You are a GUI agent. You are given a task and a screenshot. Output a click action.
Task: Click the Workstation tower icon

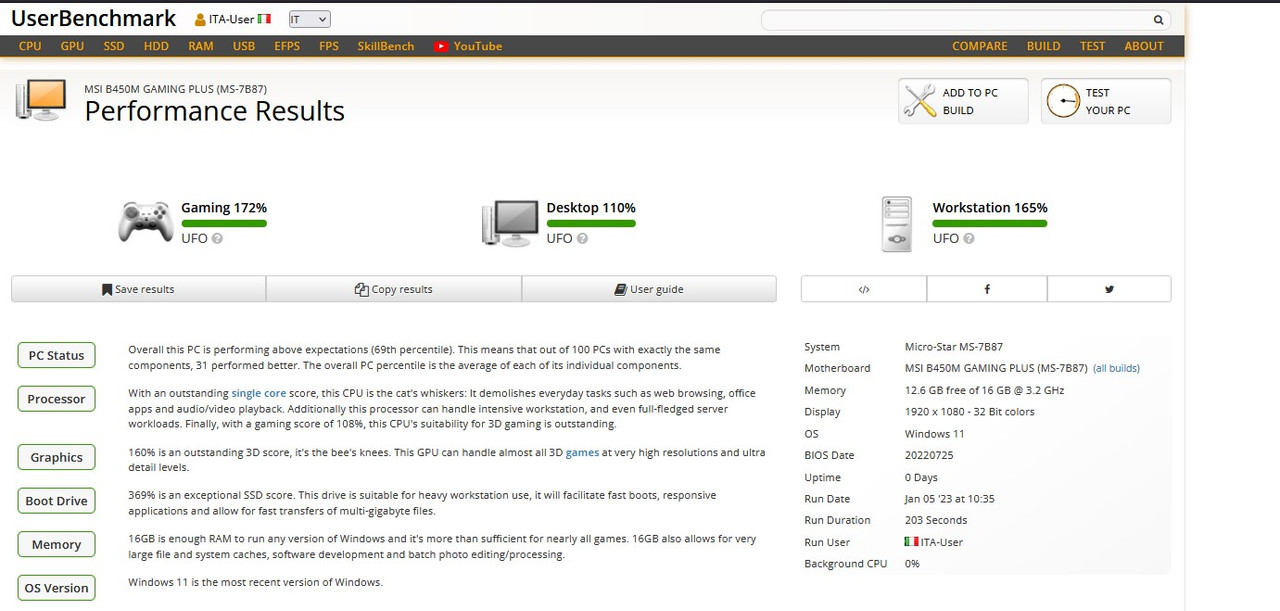897,224
